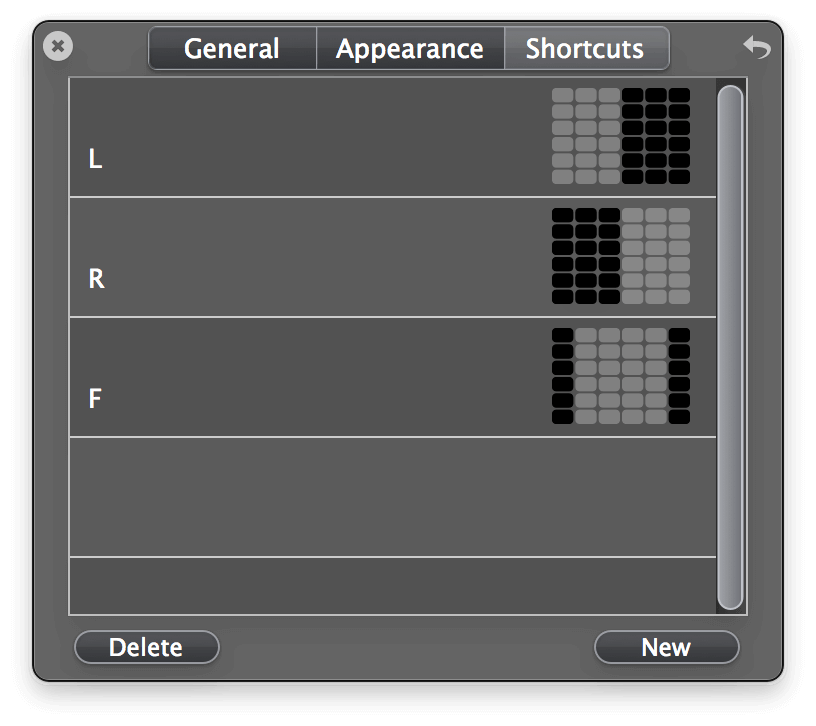816x726 pixels.
Task: Click the black left column of F grid
Action: tap(562, 376)
